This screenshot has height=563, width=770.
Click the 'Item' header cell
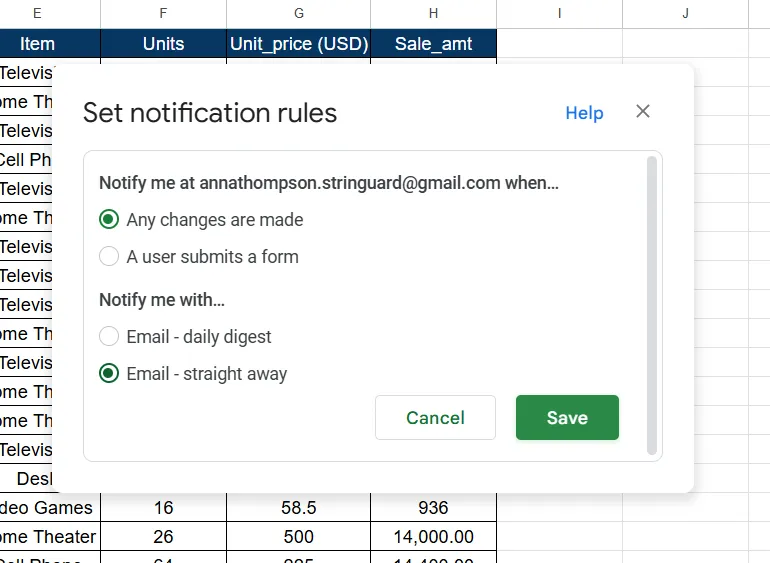[x=50, y=44]
